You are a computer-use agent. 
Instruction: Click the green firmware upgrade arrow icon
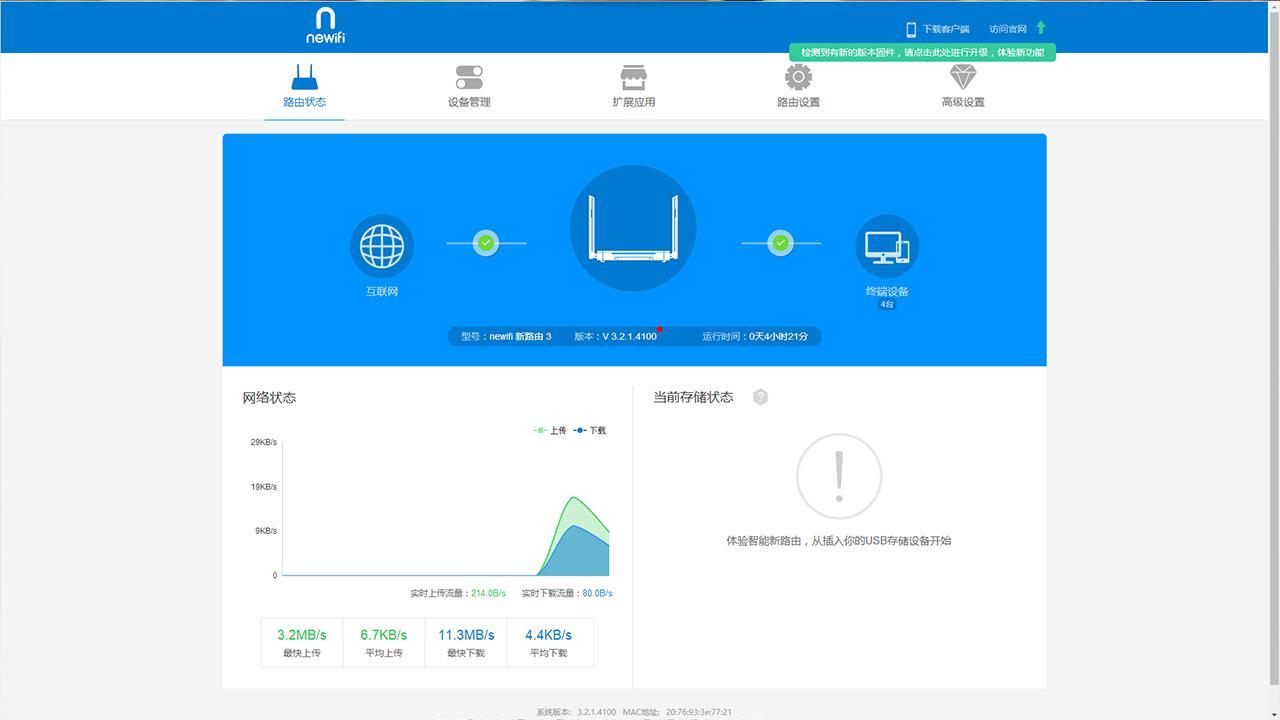pyautogui.click(x=1041, y=28)
